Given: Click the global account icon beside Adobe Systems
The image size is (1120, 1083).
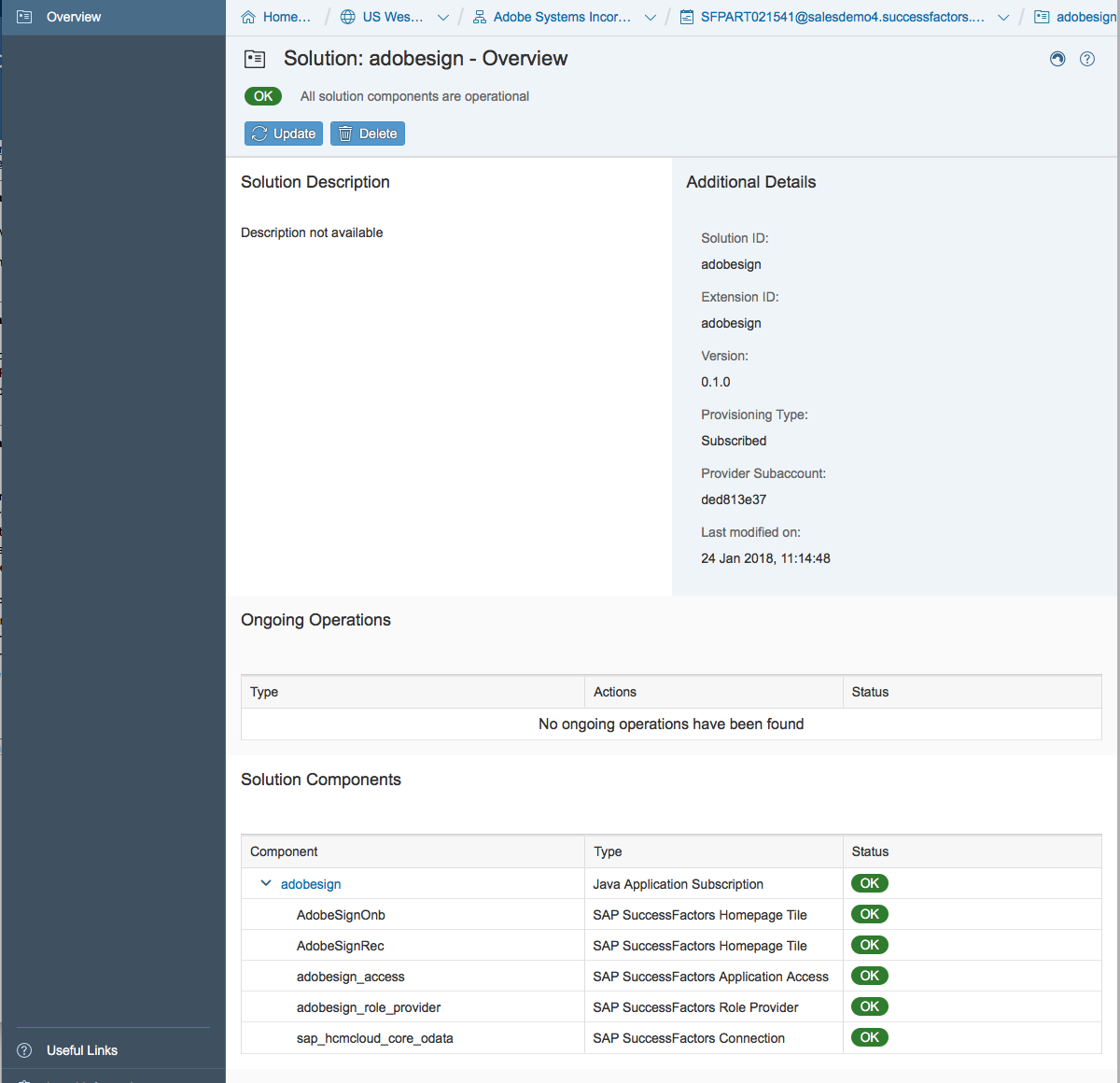Looking at the screenshot, I should tap(480, 17).
